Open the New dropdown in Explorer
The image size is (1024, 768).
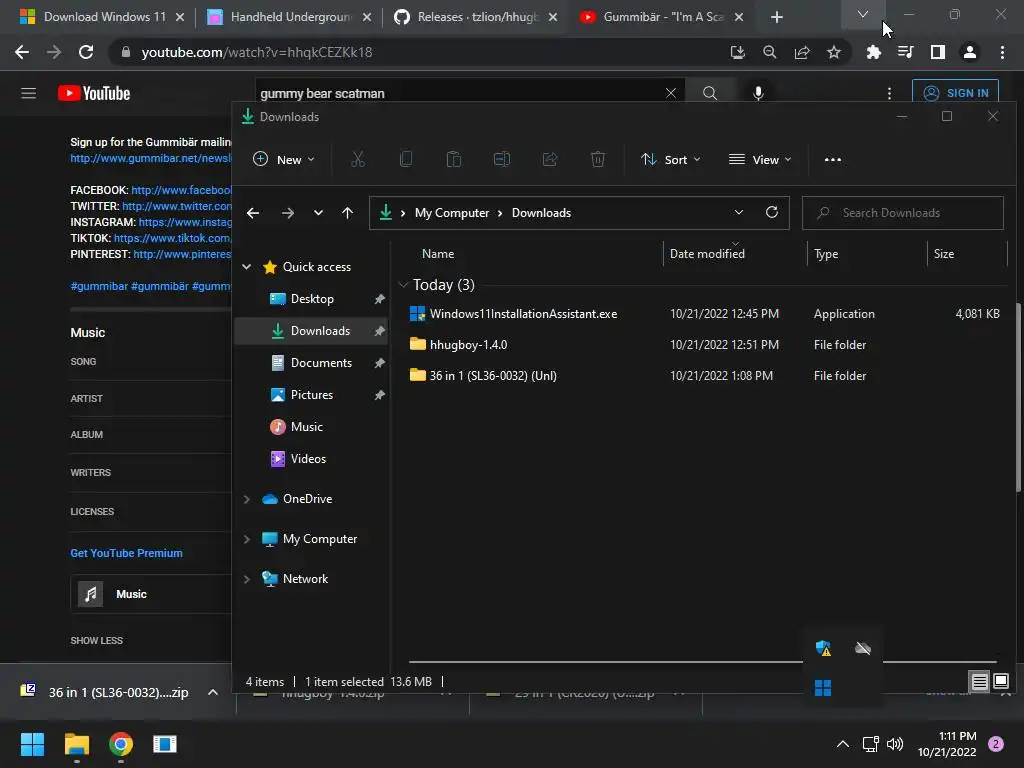coord(283,159)
